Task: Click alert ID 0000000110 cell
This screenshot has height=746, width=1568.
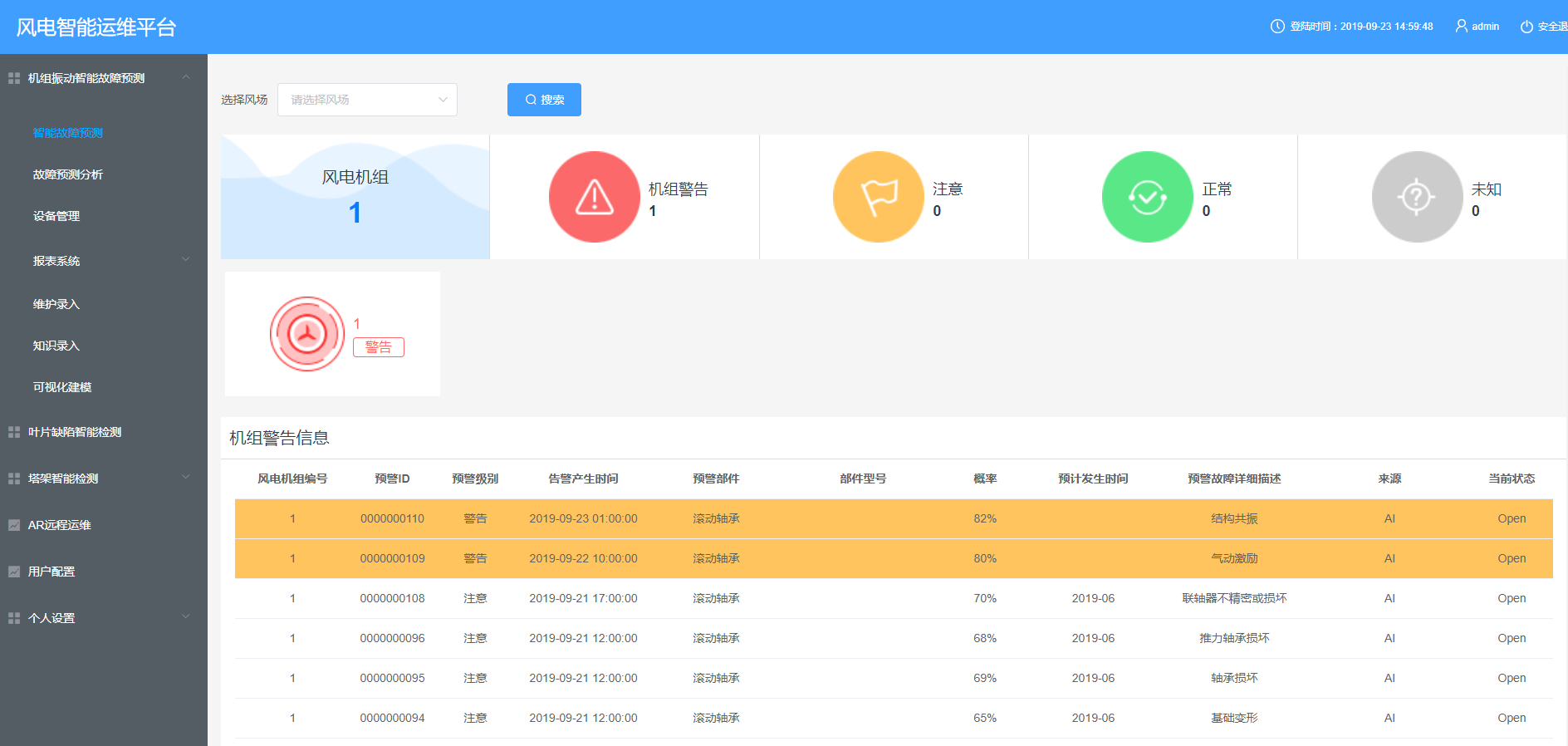Action: (x=392, y=518)
